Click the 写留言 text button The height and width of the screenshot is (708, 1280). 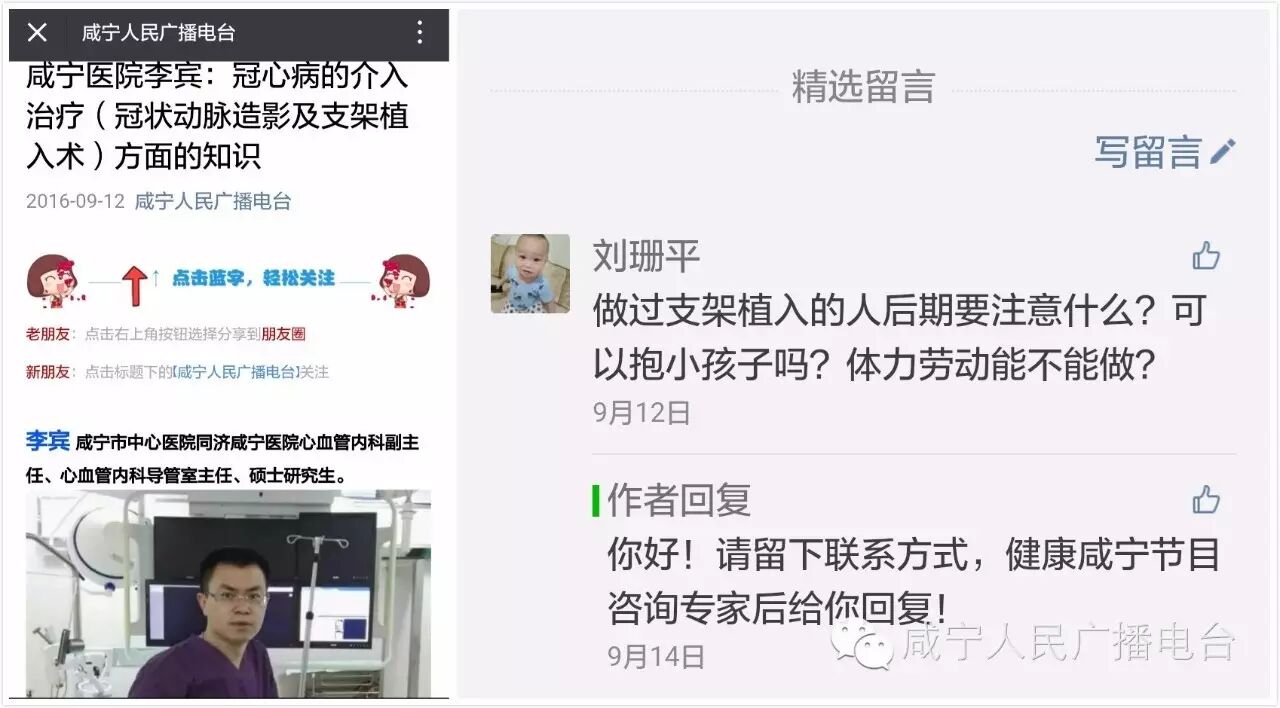[x=1148, y=152]
